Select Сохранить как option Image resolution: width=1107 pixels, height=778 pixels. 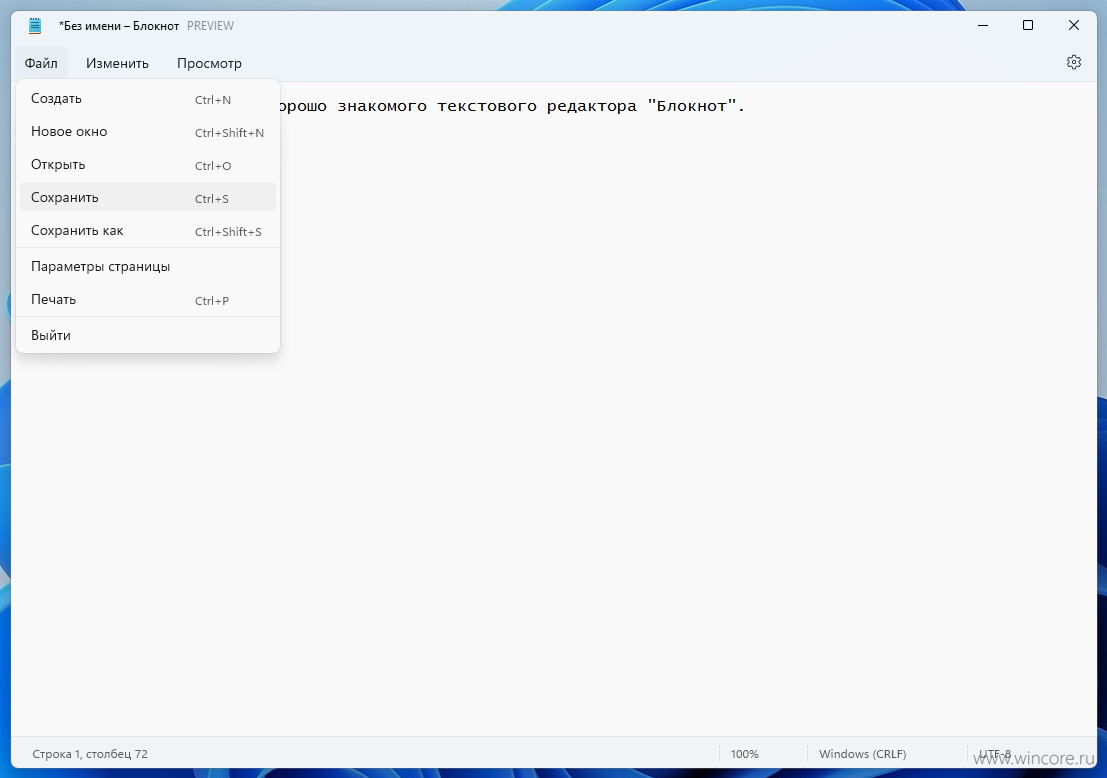148,231
